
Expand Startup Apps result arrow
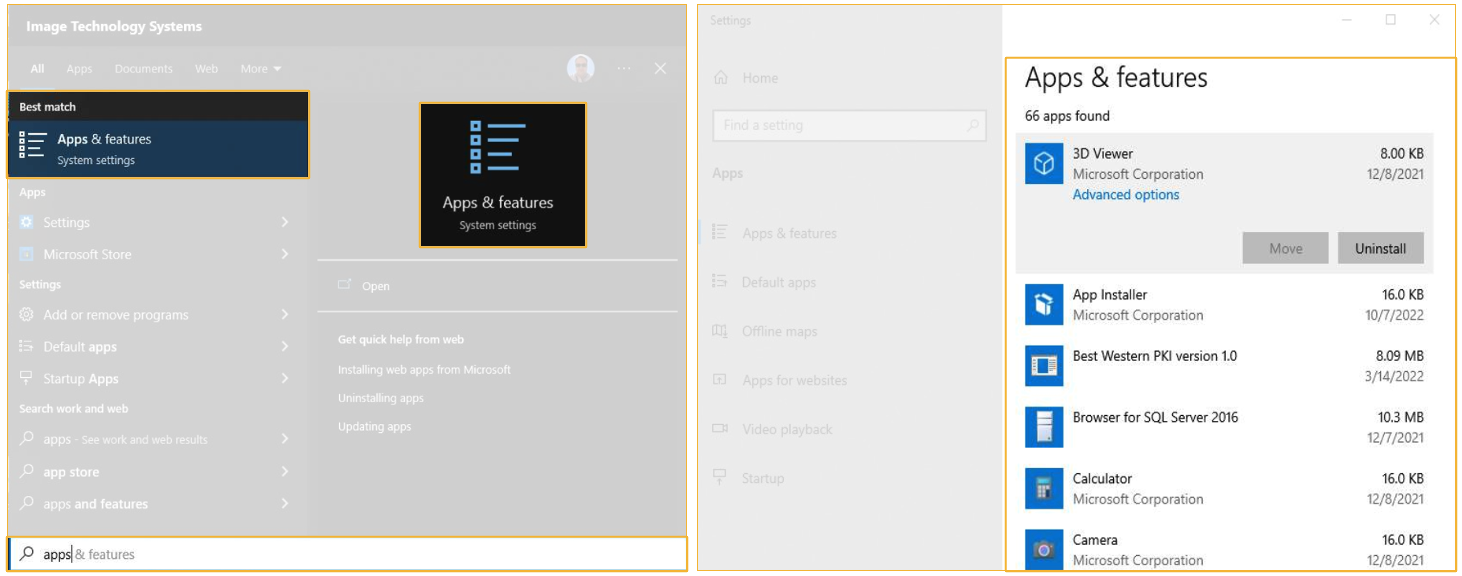pos(285,379)
